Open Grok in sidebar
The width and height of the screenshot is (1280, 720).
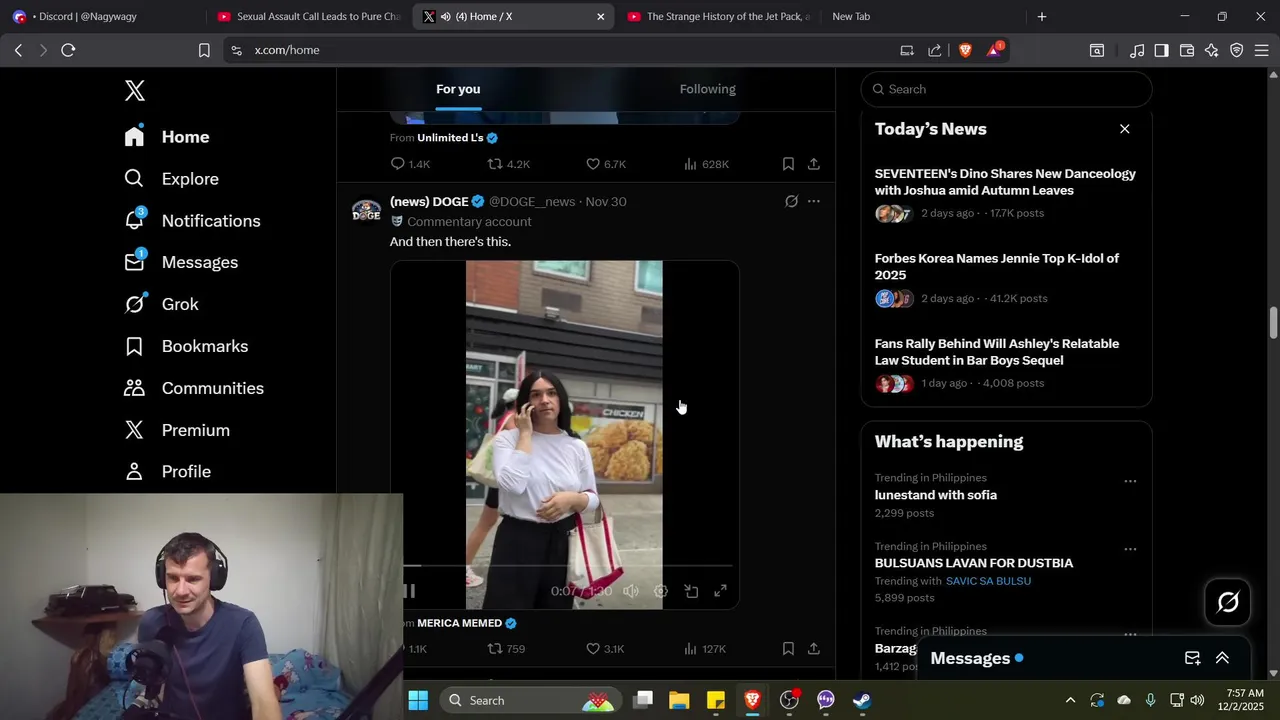coord(161,304)
